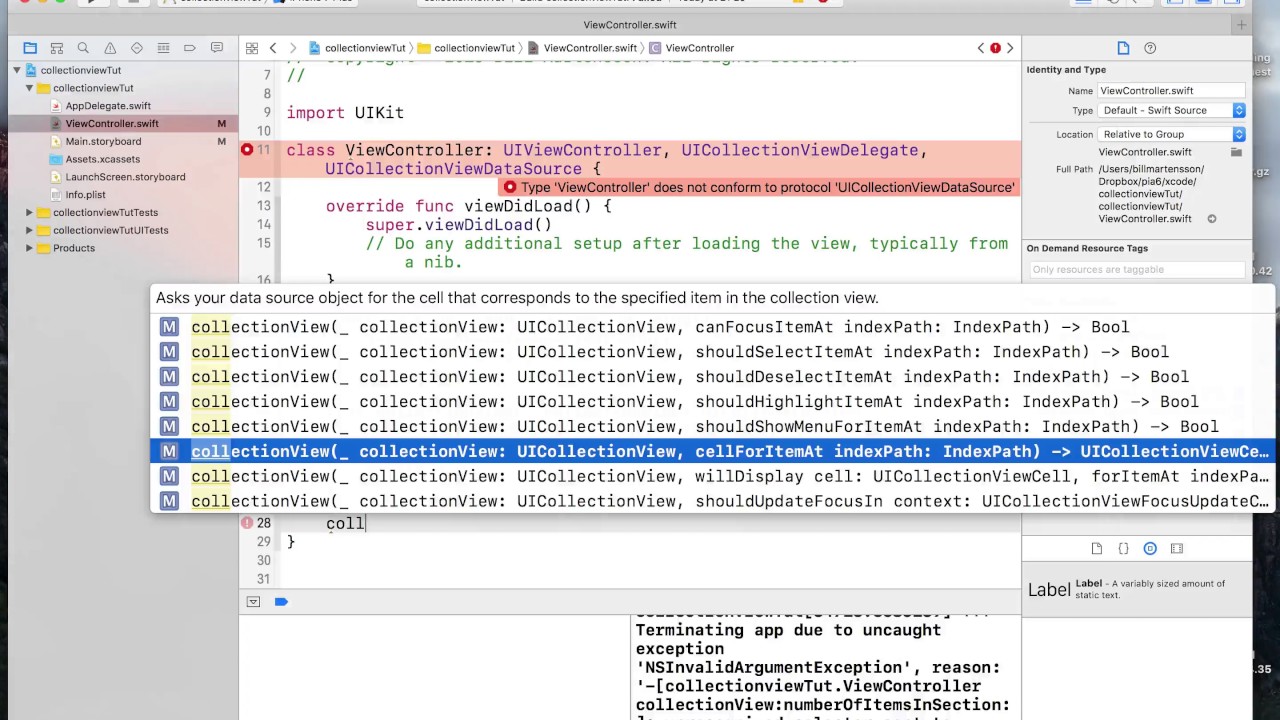Viewport: 1280px width, 720px height.
Task: Click the inline protocol conformance error message
Action: click(759, 187)
